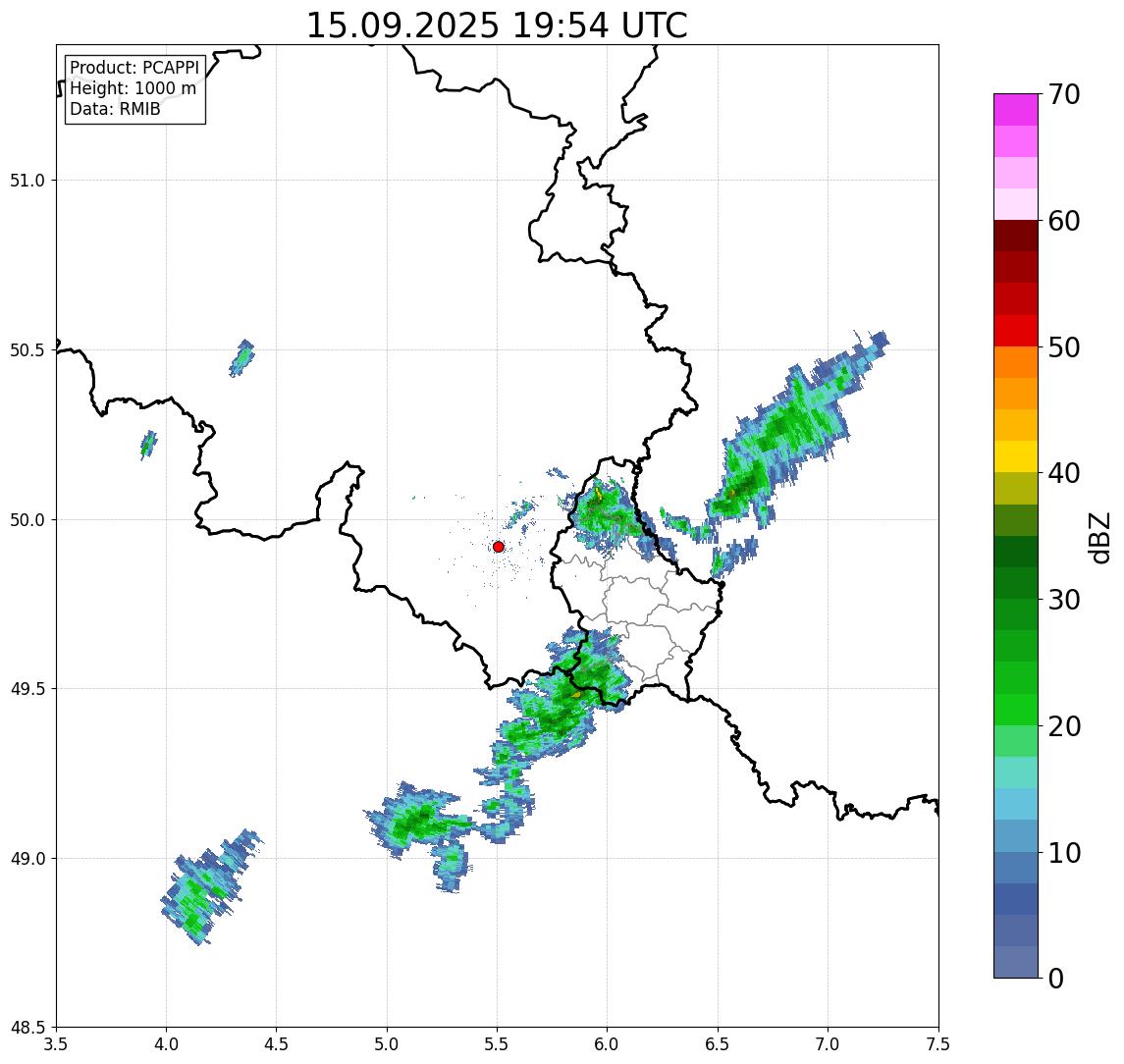1124x1064 pixels.
Task: Click the colorbar tick label 20
Action: pyautogui.click(x=1063, y=726)
